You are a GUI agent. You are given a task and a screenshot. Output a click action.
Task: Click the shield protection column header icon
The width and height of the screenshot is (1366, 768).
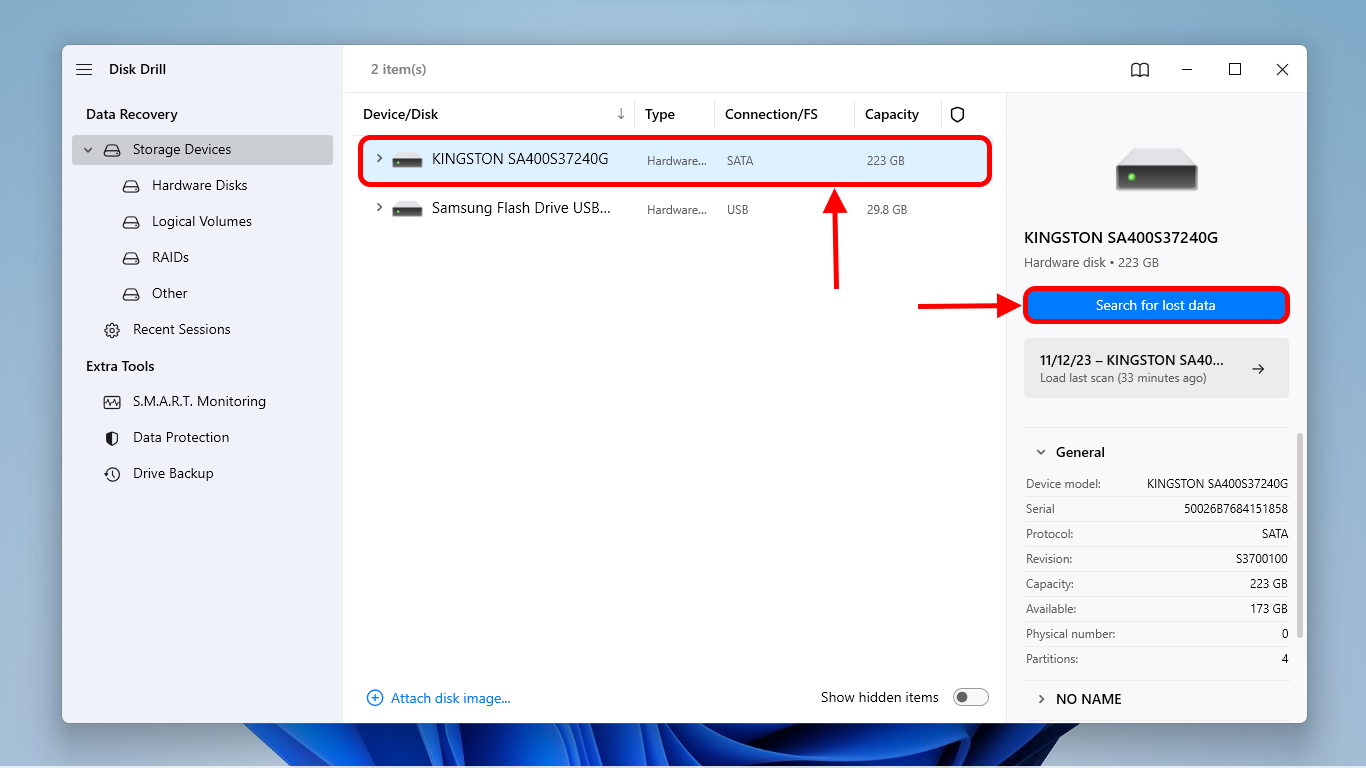point(957,114)
